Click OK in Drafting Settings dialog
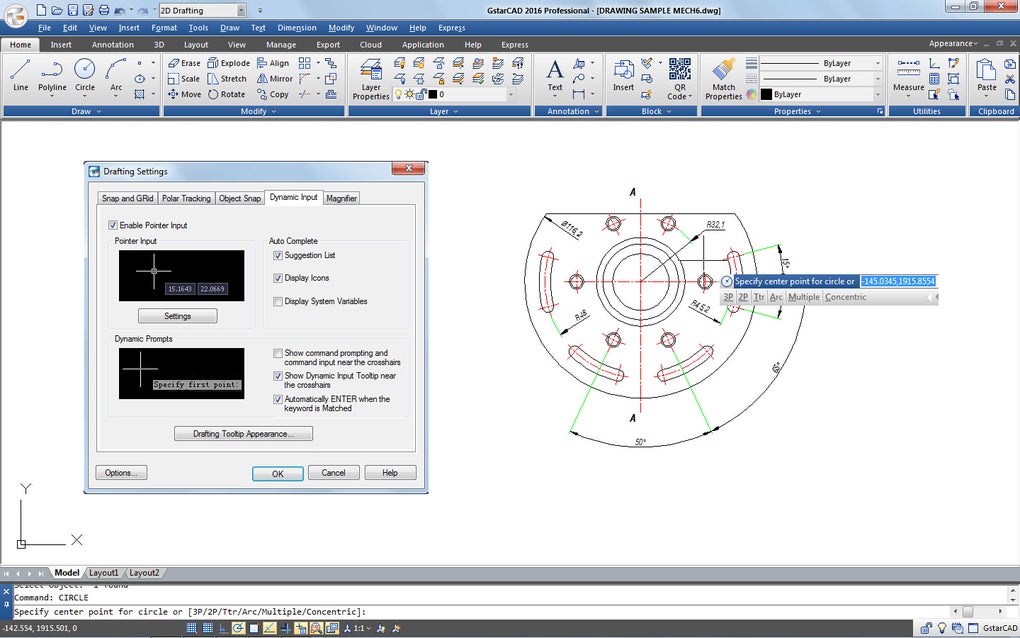Screen dimensions: 1020x638 tap(278, 473)
